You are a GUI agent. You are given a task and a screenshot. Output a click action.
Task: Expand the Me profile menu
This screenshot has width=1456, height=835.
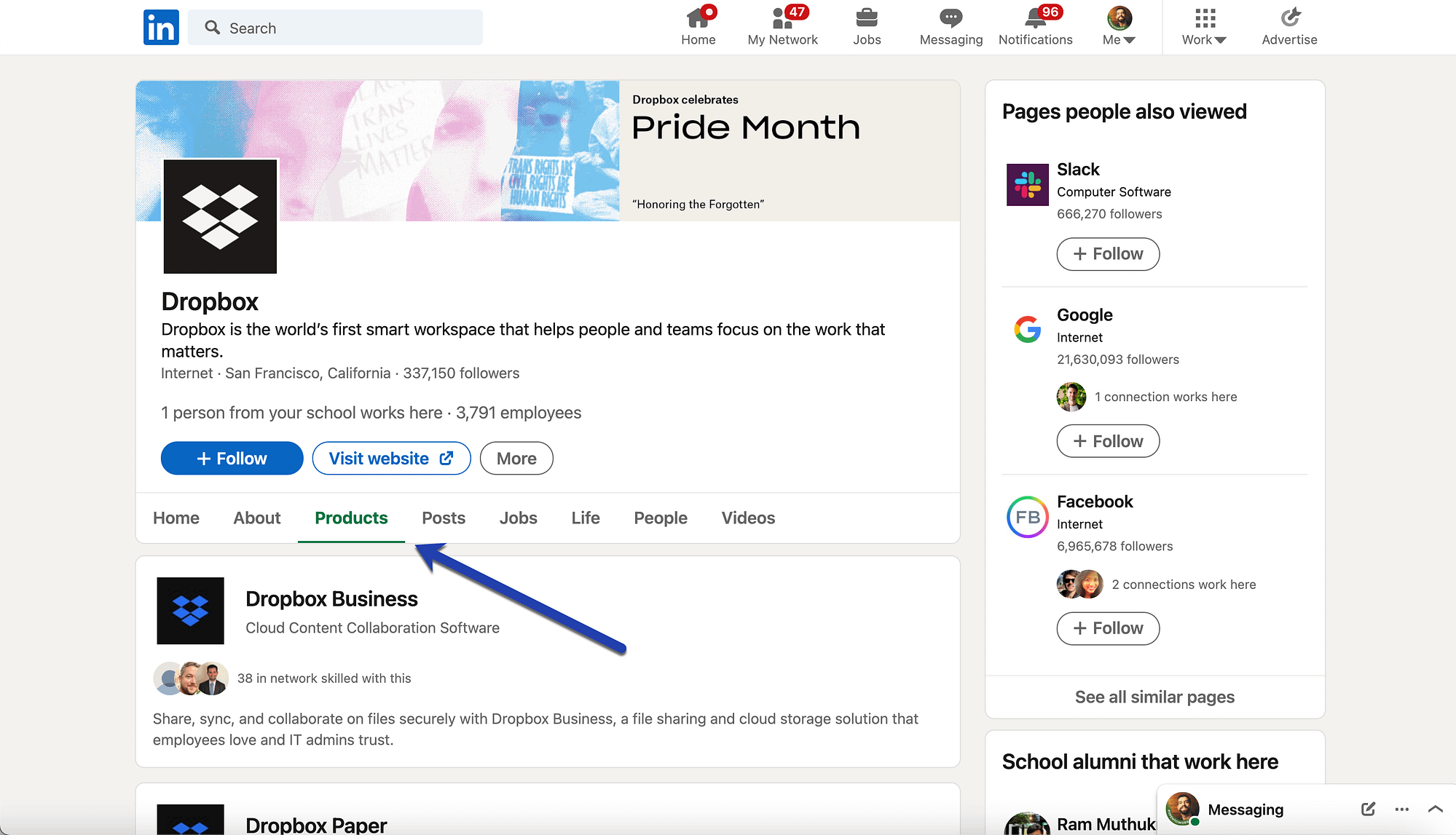(1119, 27)
